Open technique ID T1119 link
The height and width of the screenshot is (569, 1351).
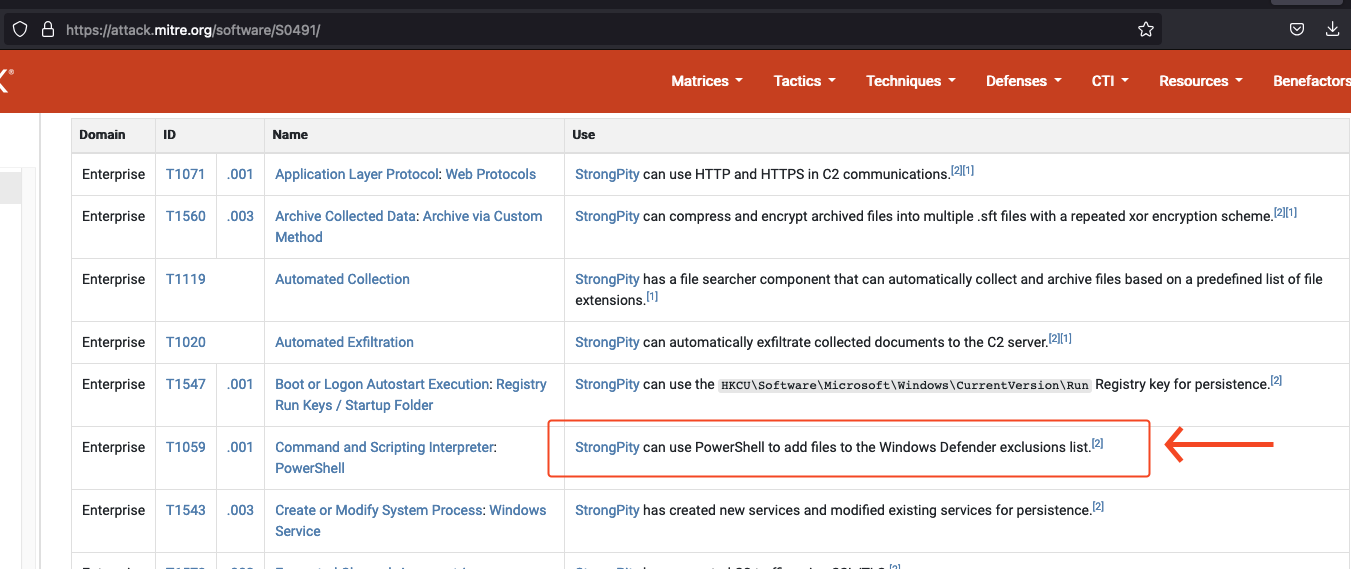(x=186, y=279)
